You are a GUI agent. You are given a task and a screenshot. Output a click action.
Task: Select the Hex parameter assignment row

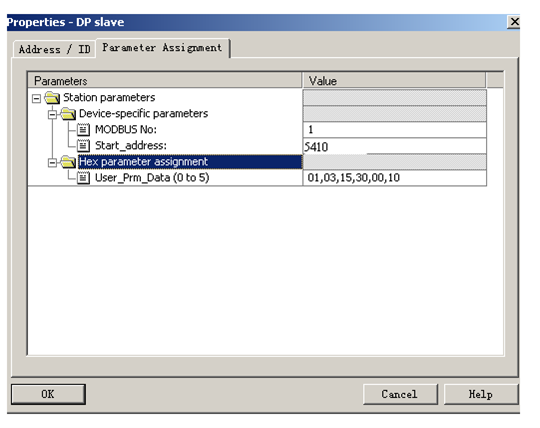tap(190, 162)
